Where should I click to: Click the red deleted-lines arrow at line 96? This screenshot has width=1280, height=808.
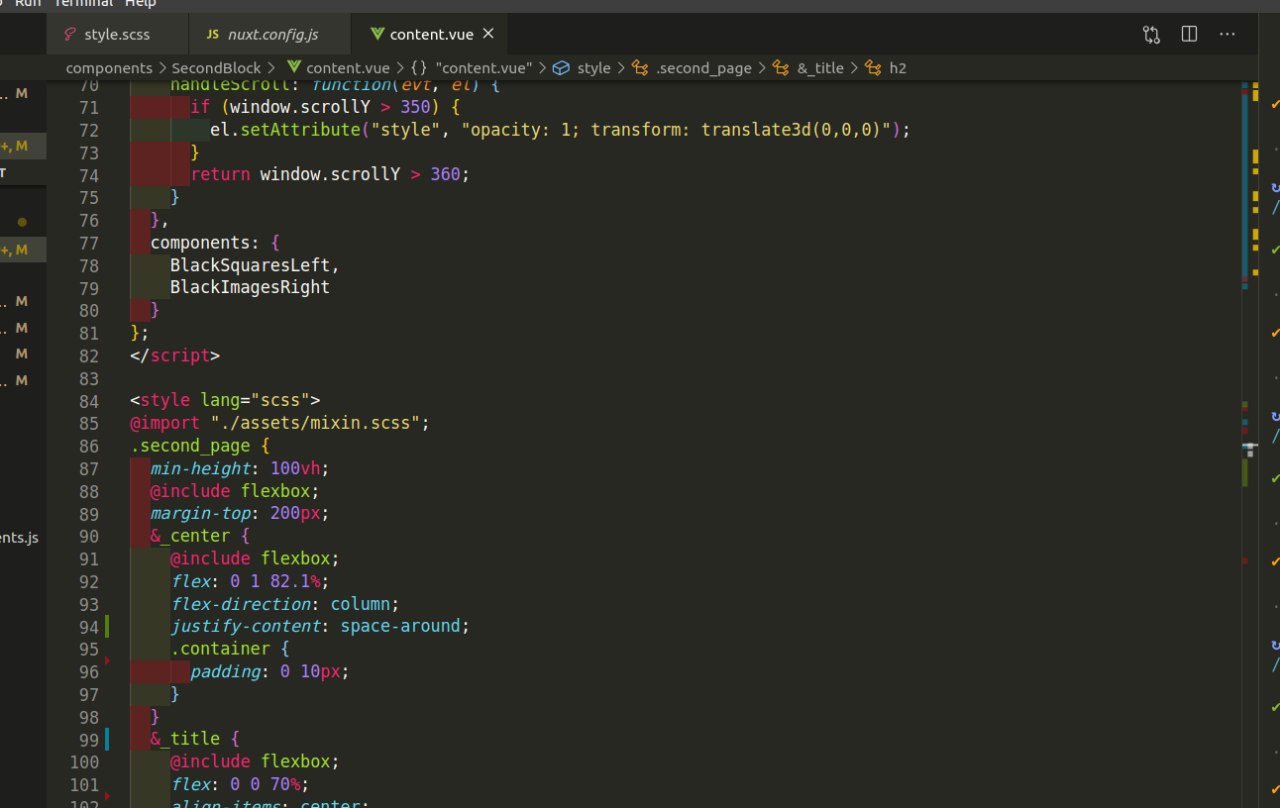[107, 660]
